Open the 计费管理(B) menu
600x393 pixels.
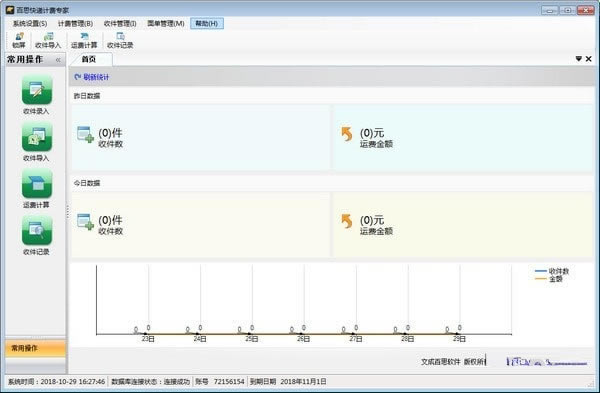75,24
